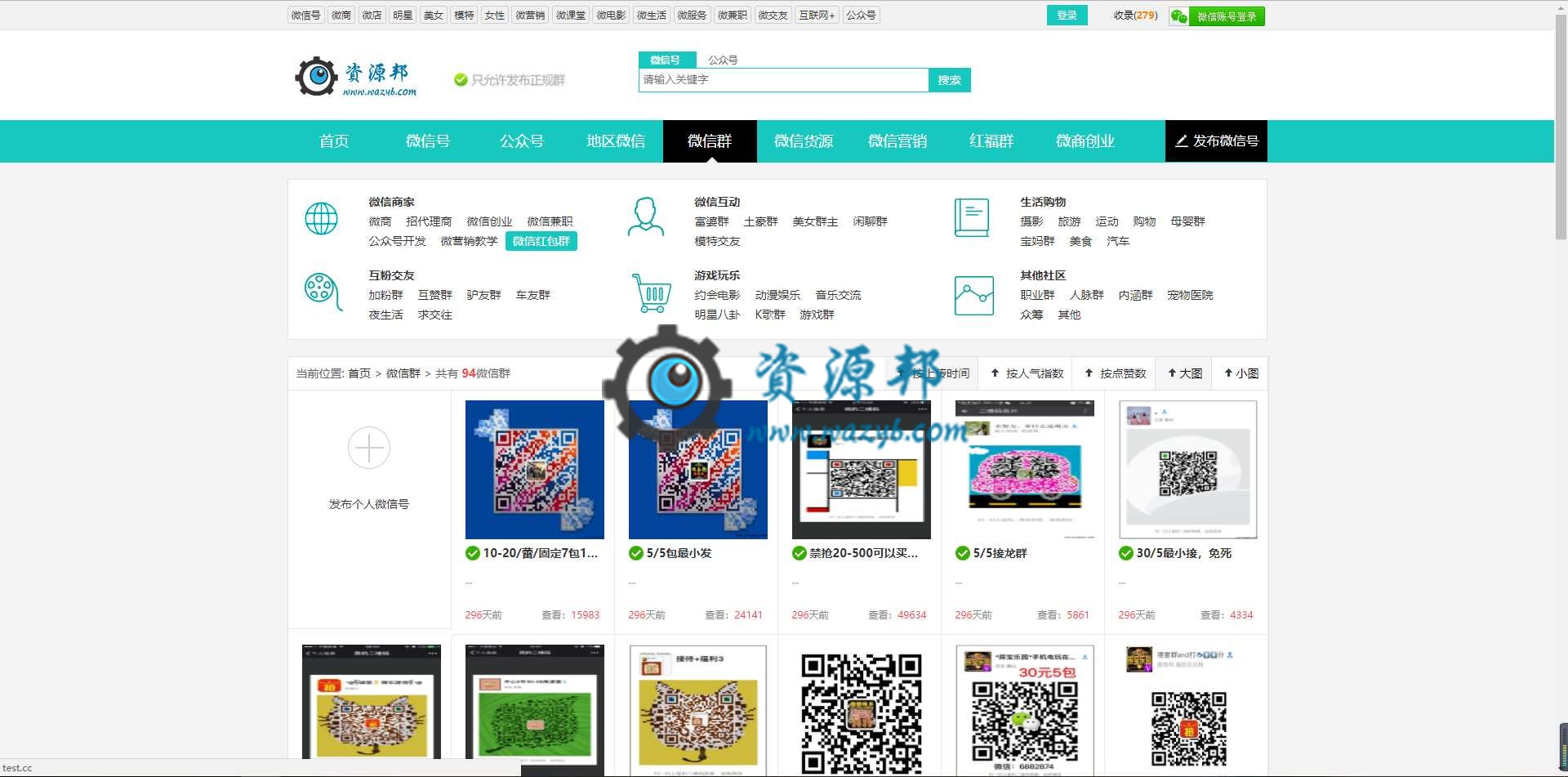Click the 收录(279) link
The width and height of the screenshot is (1568, 777).
pyautogui.click(x=1135, y=16)
